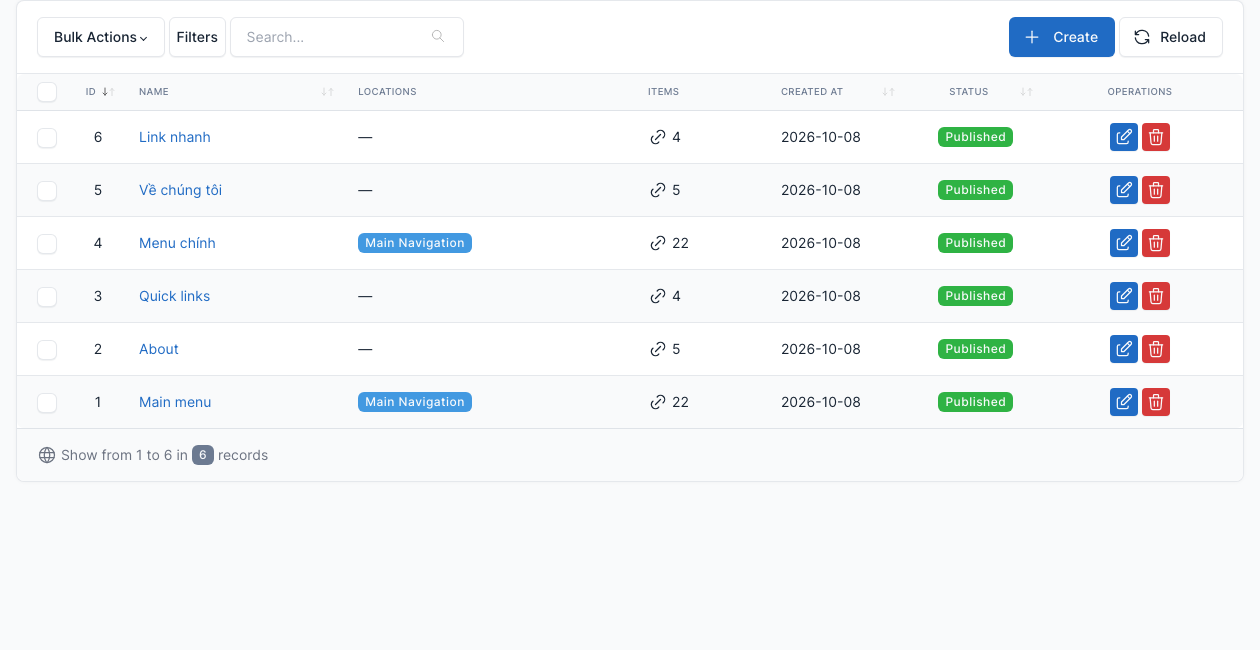
Task: Delete the Main menu row
Action: pos(1156,402)
